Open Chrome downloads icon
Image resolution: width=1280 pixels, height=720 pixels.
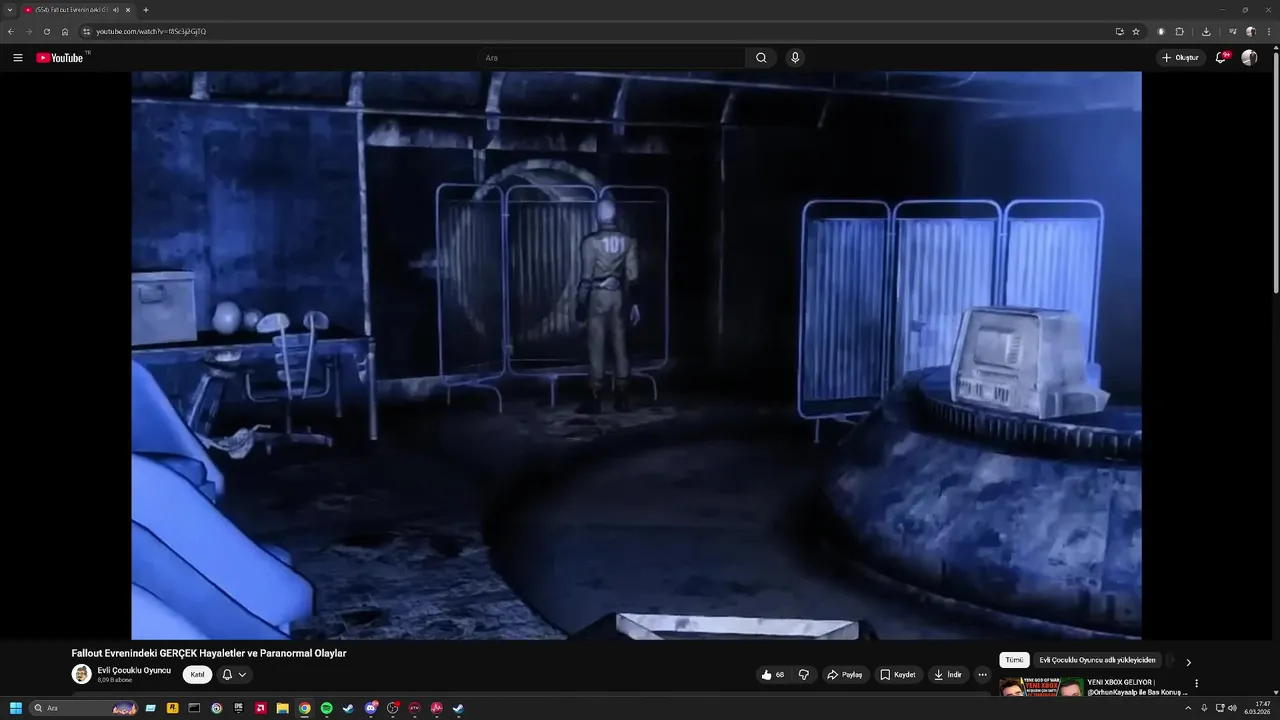click(1206, 32)
